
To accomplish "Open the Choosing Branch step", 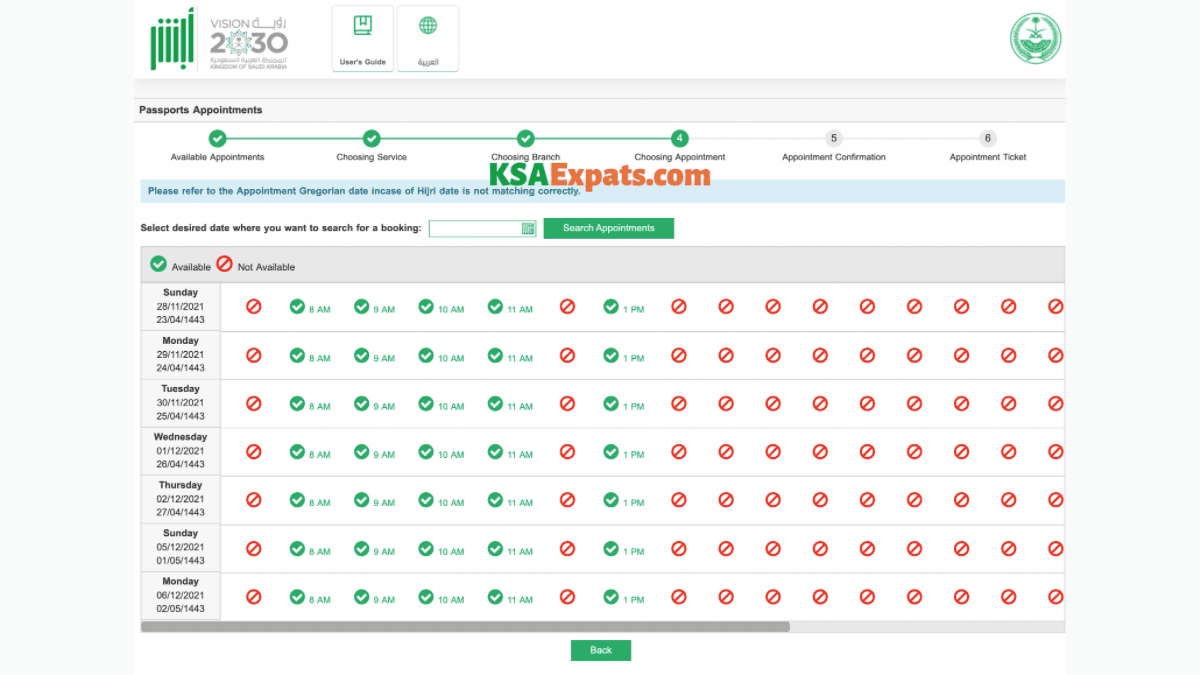I will tap(525, 138).
